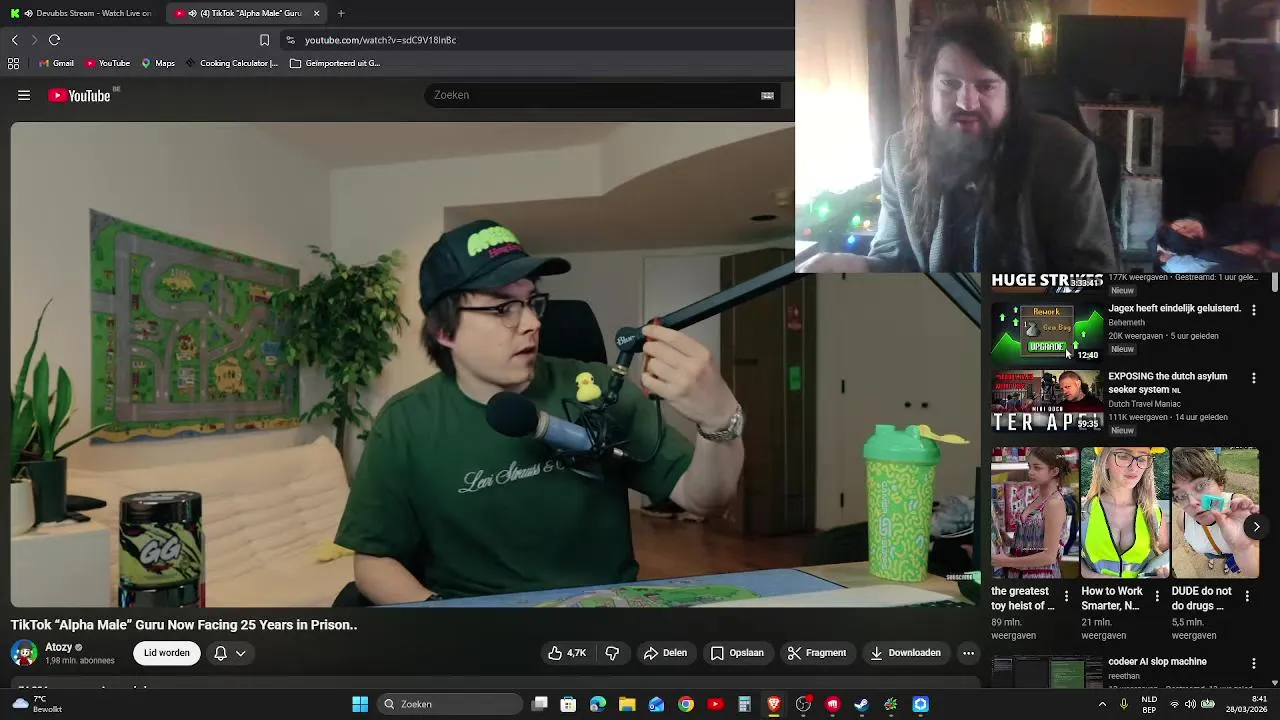The height and width of the screenshot is (720, 1280).
Task: Launch Microsoft Edge from the taskbar
Action: tap(598, 704)
